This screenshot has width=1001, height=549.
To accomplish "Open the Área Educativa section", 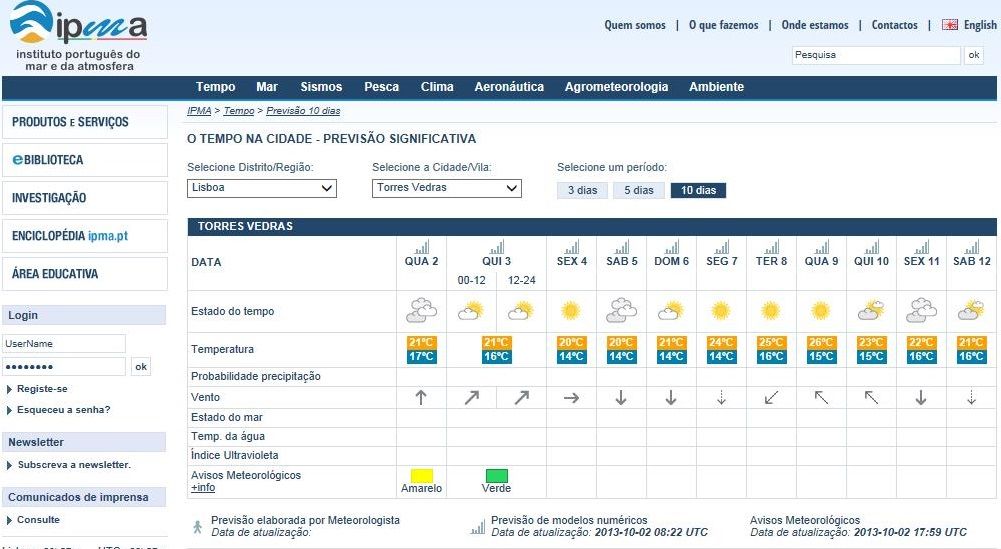I will (84, 274).
